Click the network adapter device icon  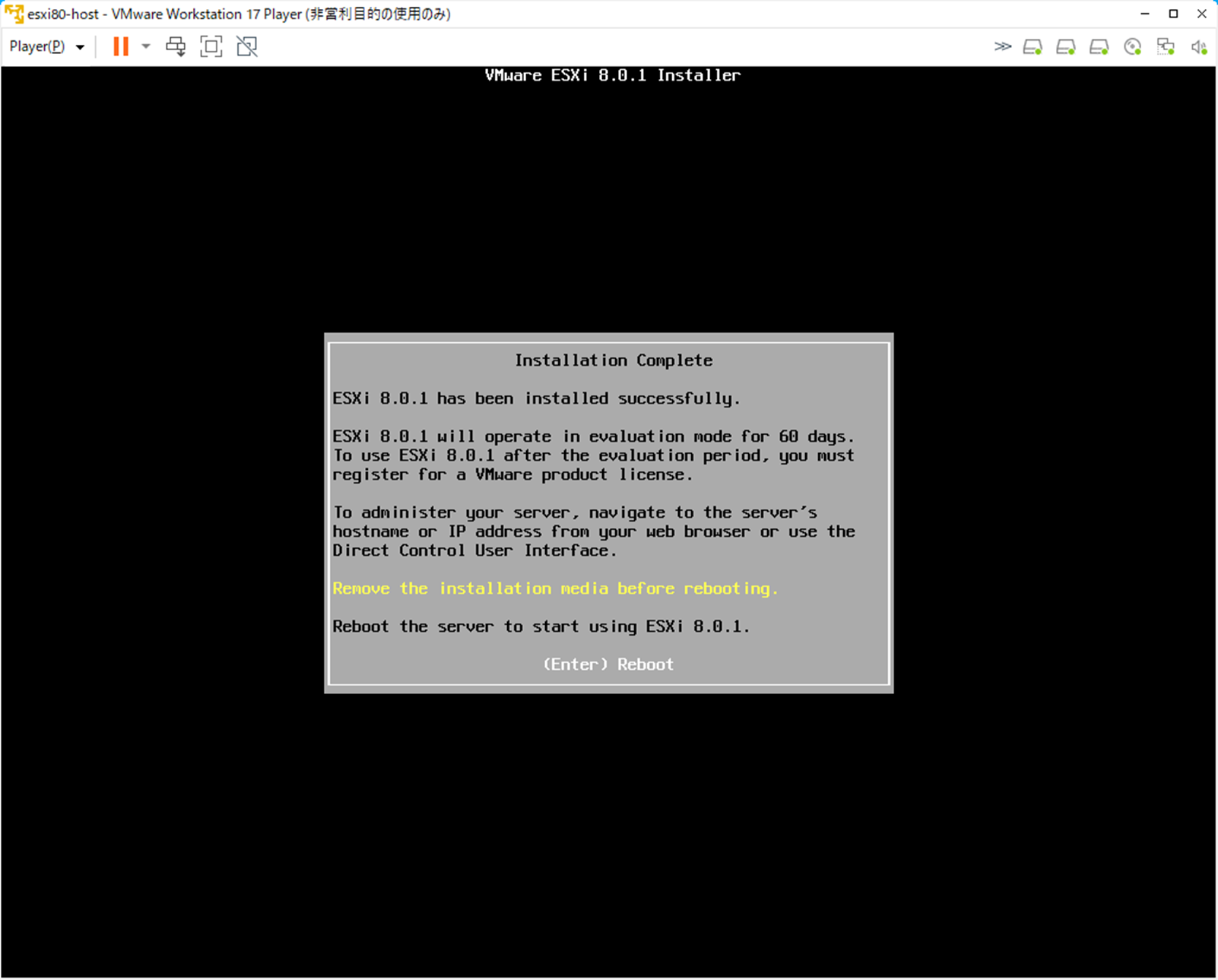point(1166,47)
